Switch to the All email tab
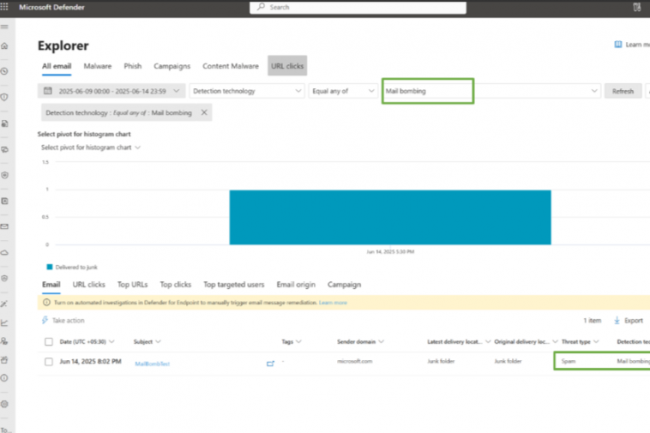Image resolution: width=650 pixels, height=433 pixels. (56, 66)
